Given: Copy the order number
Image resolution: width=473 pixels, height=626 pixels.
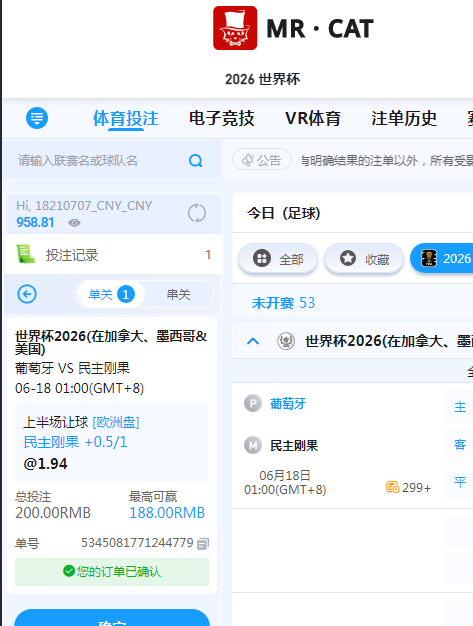Looking at the screenshot, I should point(203,543).
